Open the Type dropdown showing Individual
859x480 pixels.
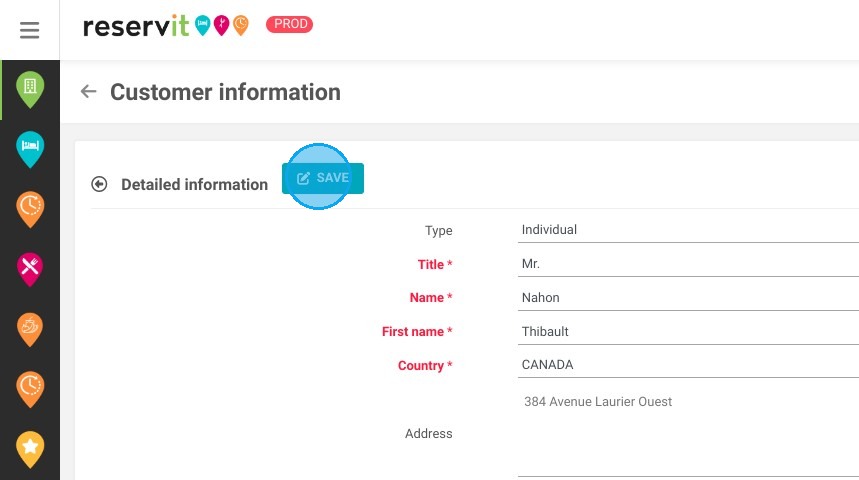coord(688,230)
